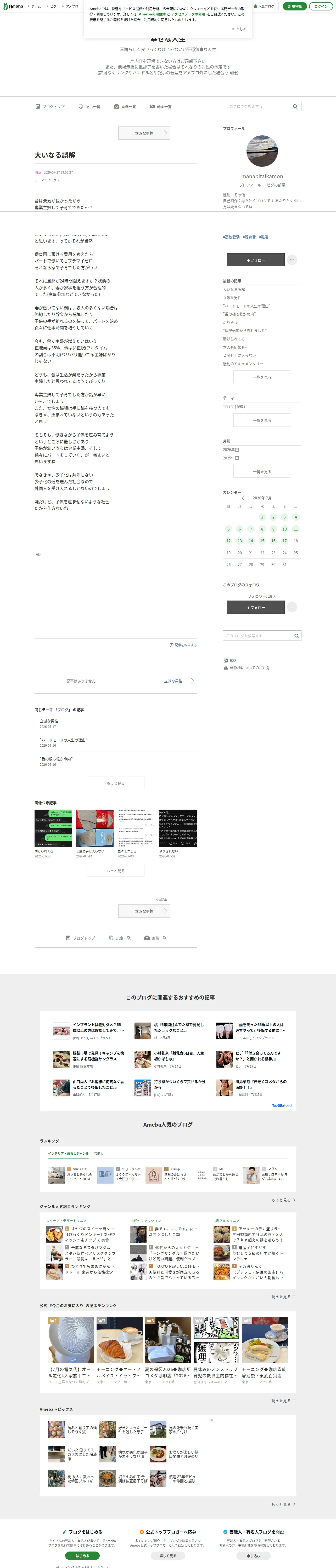Viewport: 336px width, 1568px height.
Task: Open recent article 治りそう
Action: 230,322
